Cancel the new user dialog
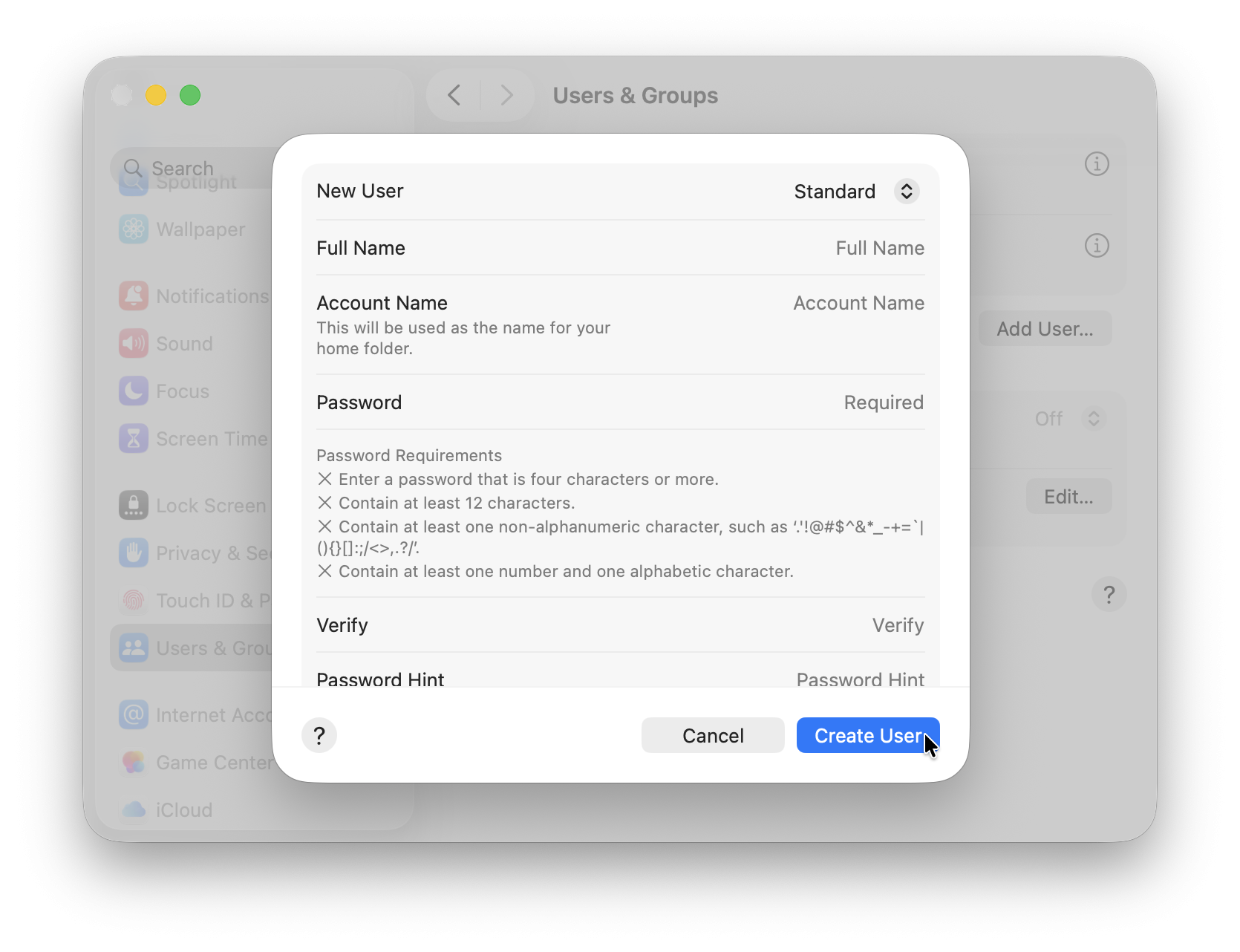The image size is (1240, 952). pos(712,735)
